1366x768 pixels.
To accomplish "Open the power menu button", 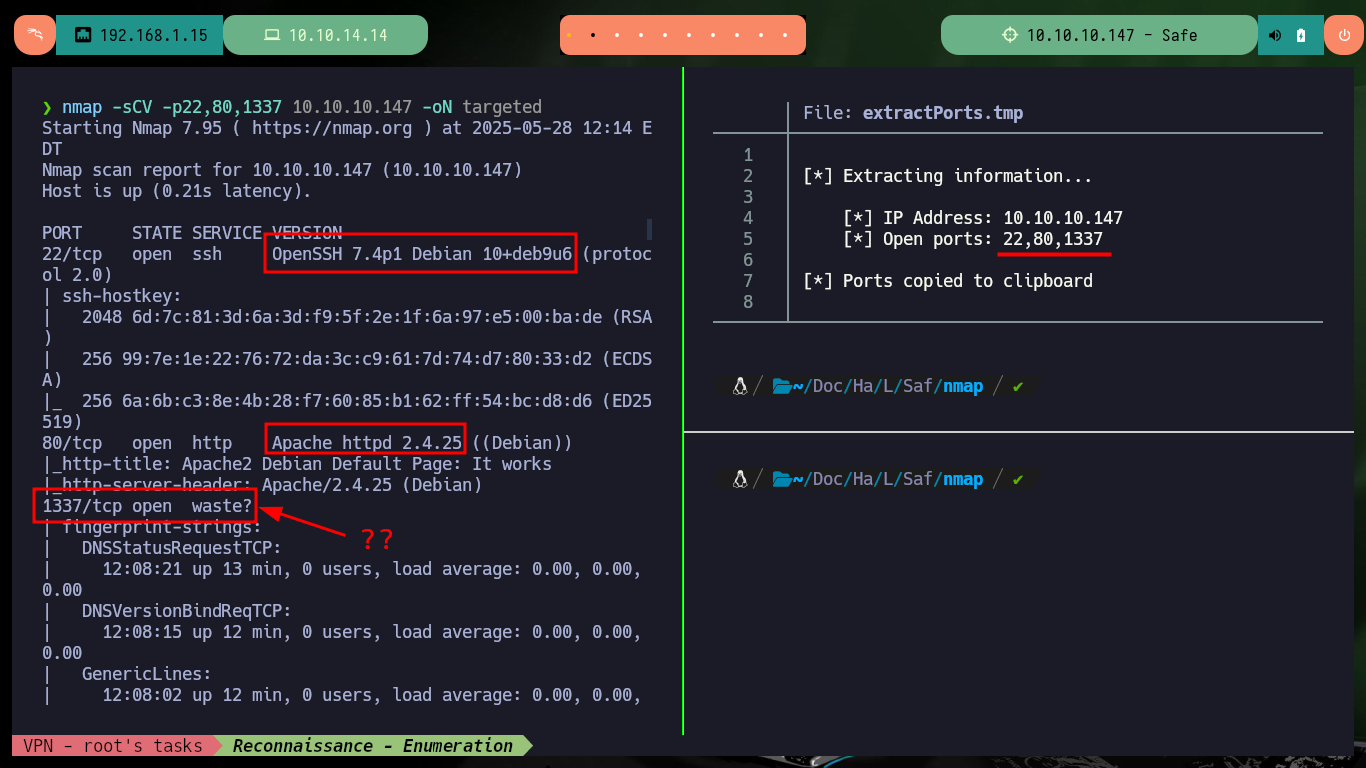I will pyautogui.click(x=1343, y=35).
